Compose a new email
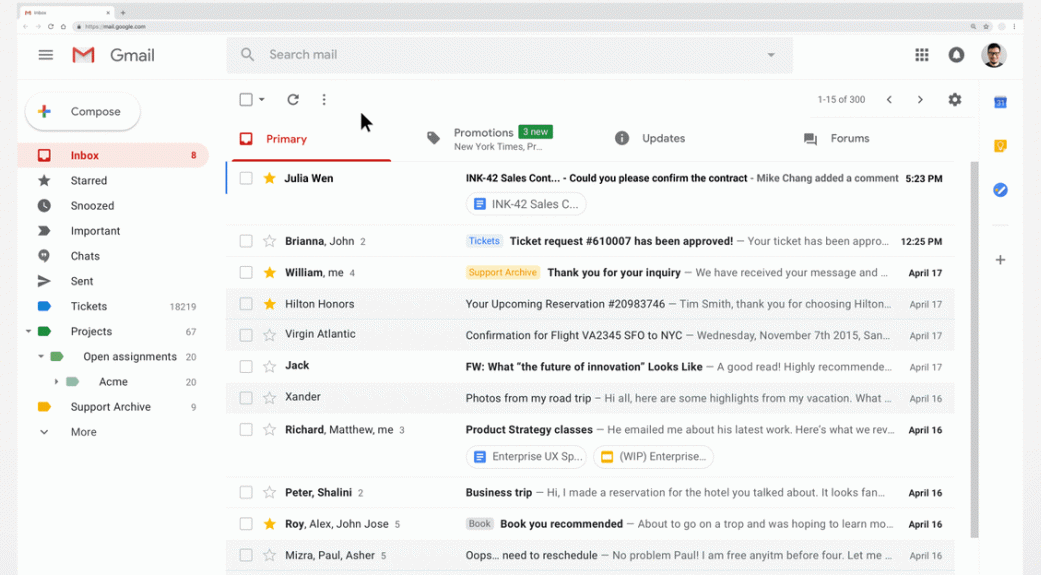This screenshot has width=1041, height=575. (82, 112)
